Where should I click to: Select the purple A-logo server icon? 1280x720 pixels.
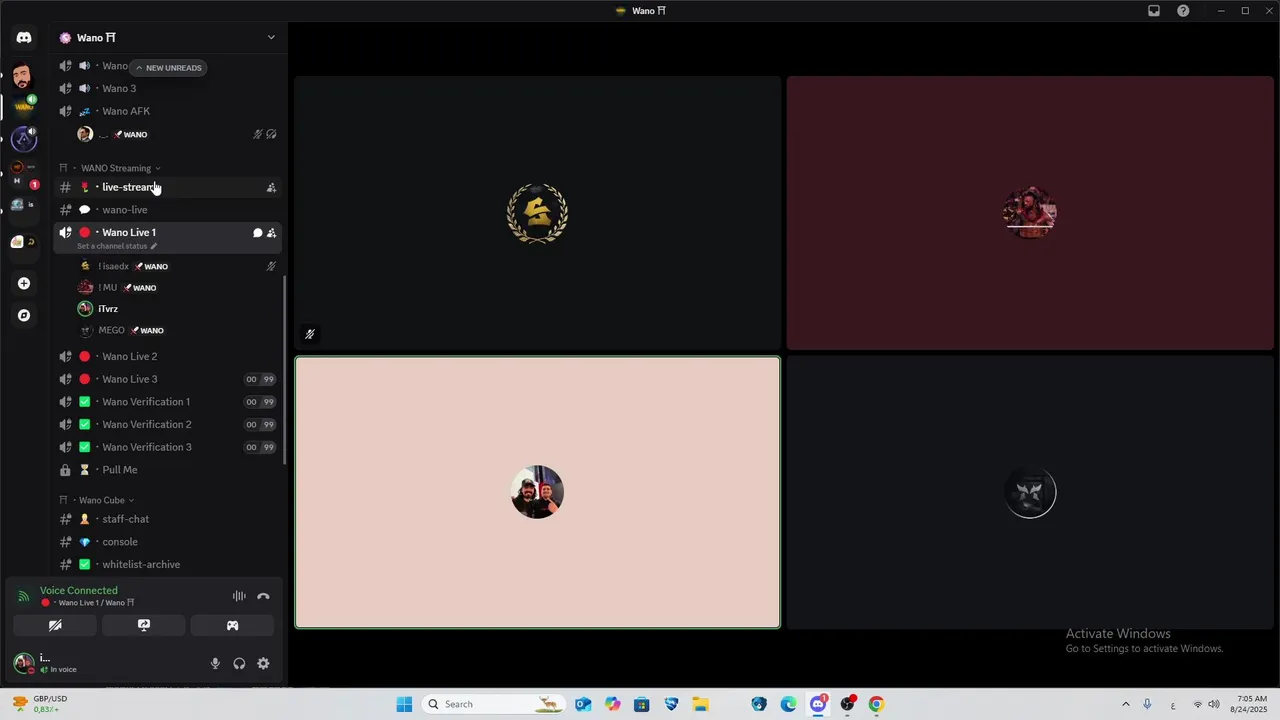[24, 139]
